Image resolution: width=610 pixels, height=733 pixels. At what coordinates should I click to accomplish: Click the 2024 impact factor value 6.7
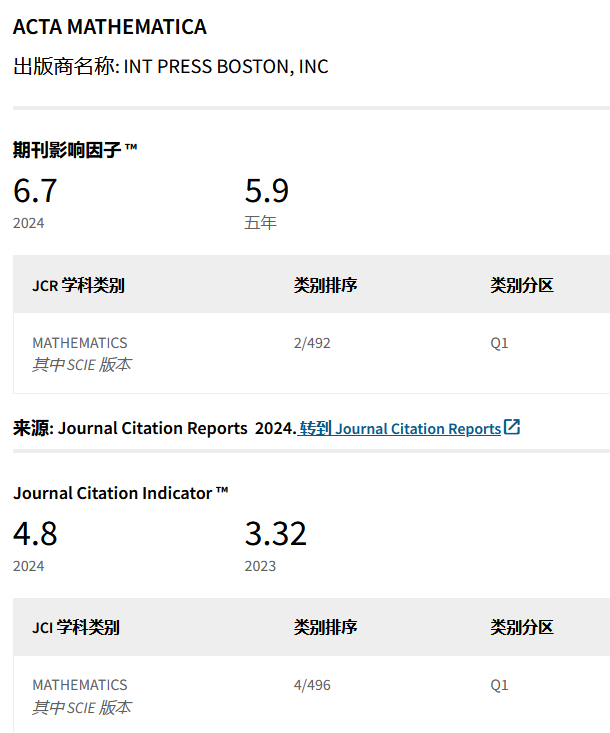coord(35,190)
